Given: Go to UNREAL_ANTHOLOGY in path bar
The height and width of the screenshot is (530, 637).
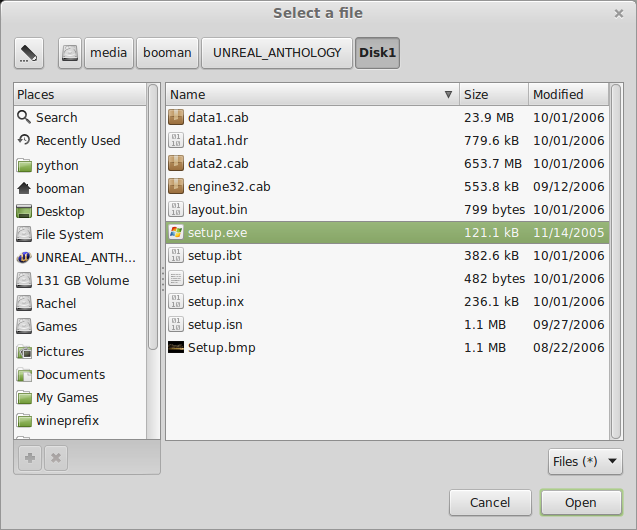Looking at the screenshot, I should [277, 53].
